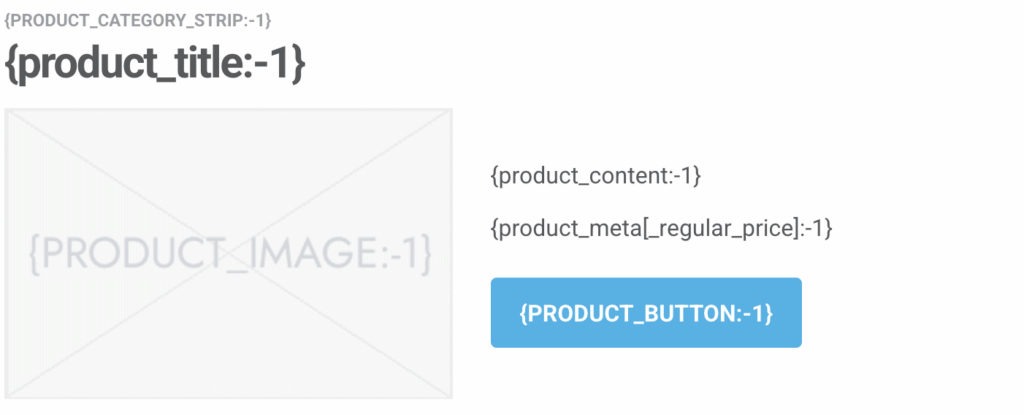The image size is (1024, 415).
Task: Click the description text above the price
Action: pyautogui.click(x=596, y=176)
